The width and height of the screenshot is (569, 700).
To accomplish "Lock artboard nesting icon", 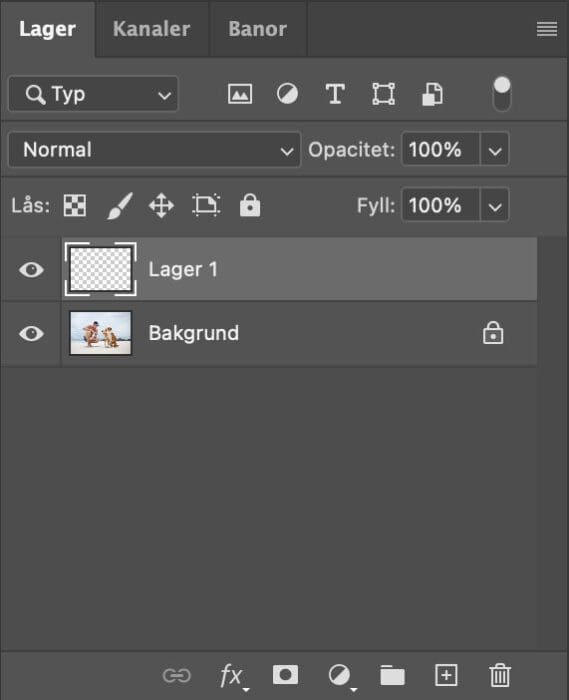I will 206,205.
